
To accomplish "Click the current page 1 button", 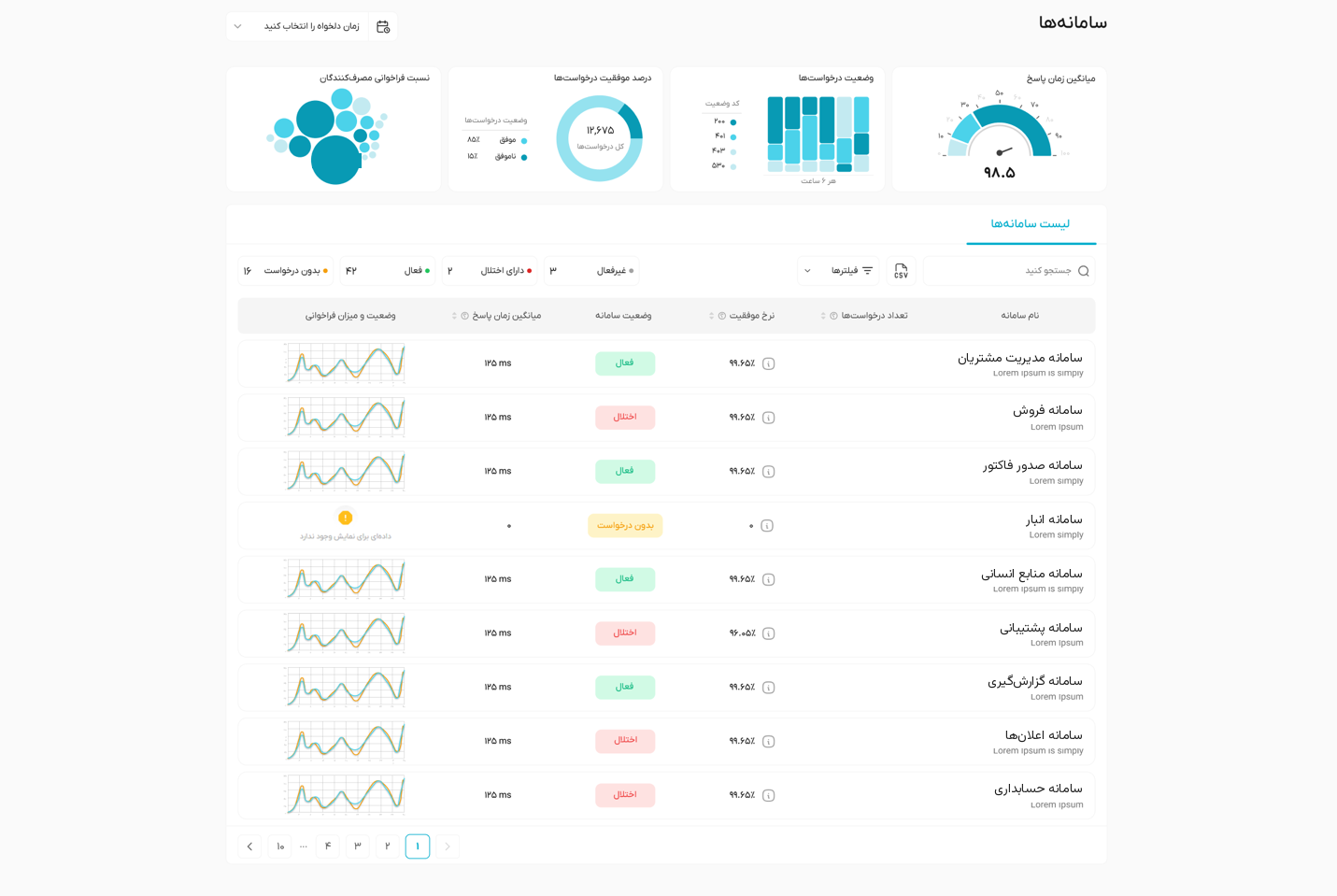I will [x=418, y=846].
